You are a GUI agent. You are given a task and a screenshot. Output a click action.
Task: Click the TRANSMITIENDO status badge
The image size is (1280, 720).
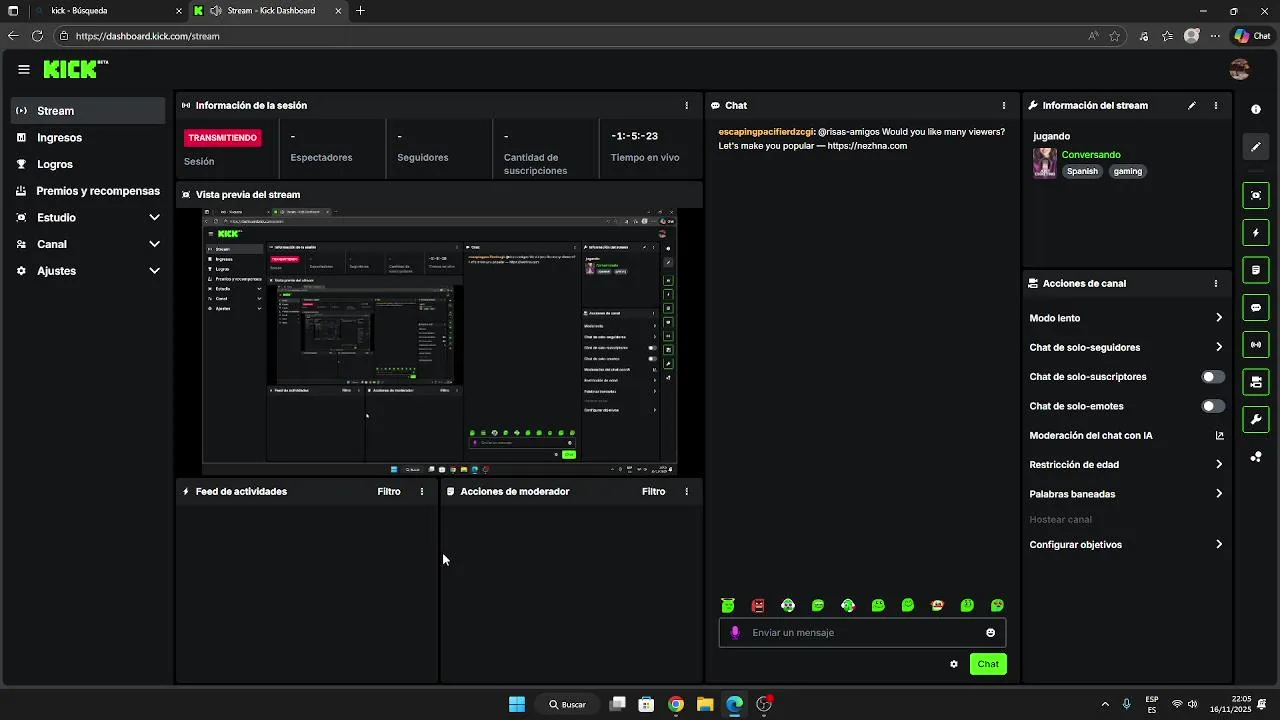223,138
